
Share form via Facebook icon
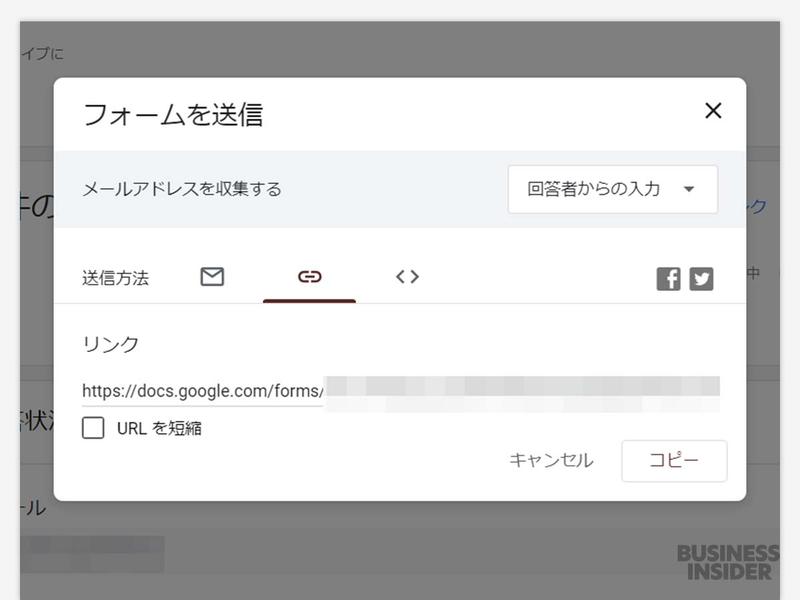pyautogui.click(x=668, y=279)
